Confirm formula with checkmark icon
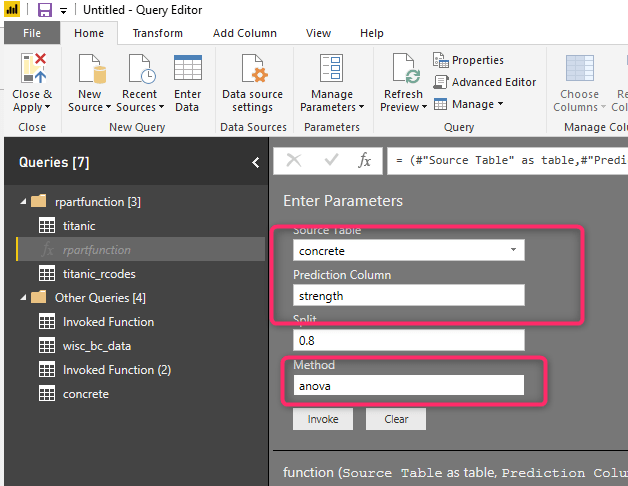Screen dimensions: 628x486 click(x=332, y=160)
